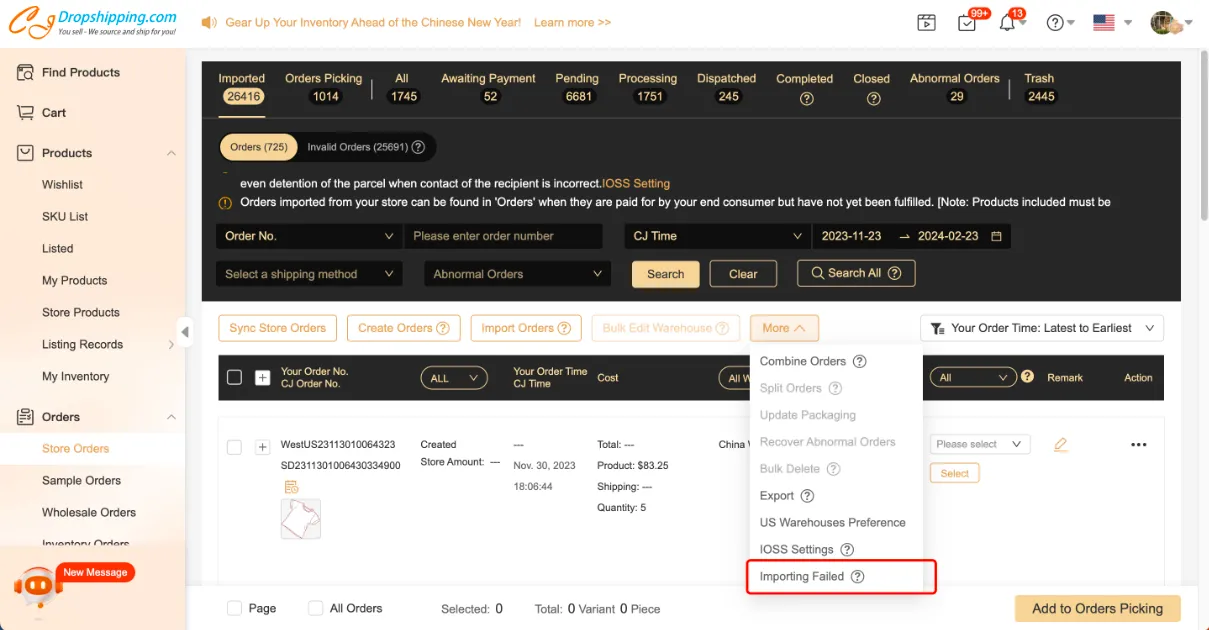Screen dimensions: 1209x630
Task: Open the notifications bell icon
Action: click(x=1007, y=23)
